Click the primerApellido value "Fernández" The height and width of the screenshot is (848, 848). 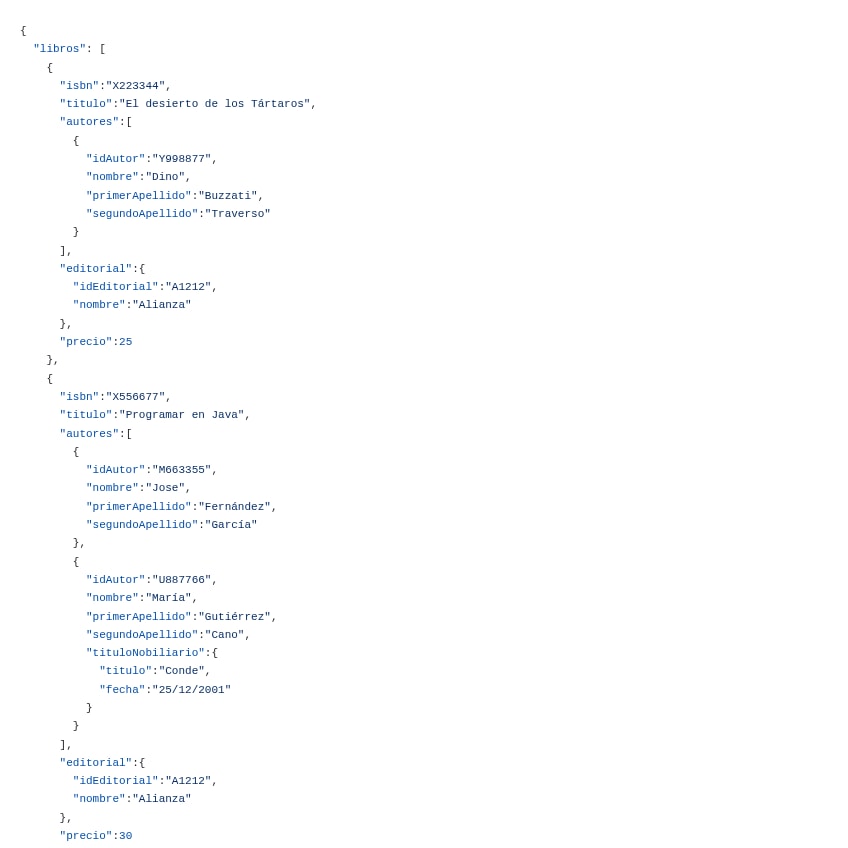pyautogui.click(x=234, y=506)
